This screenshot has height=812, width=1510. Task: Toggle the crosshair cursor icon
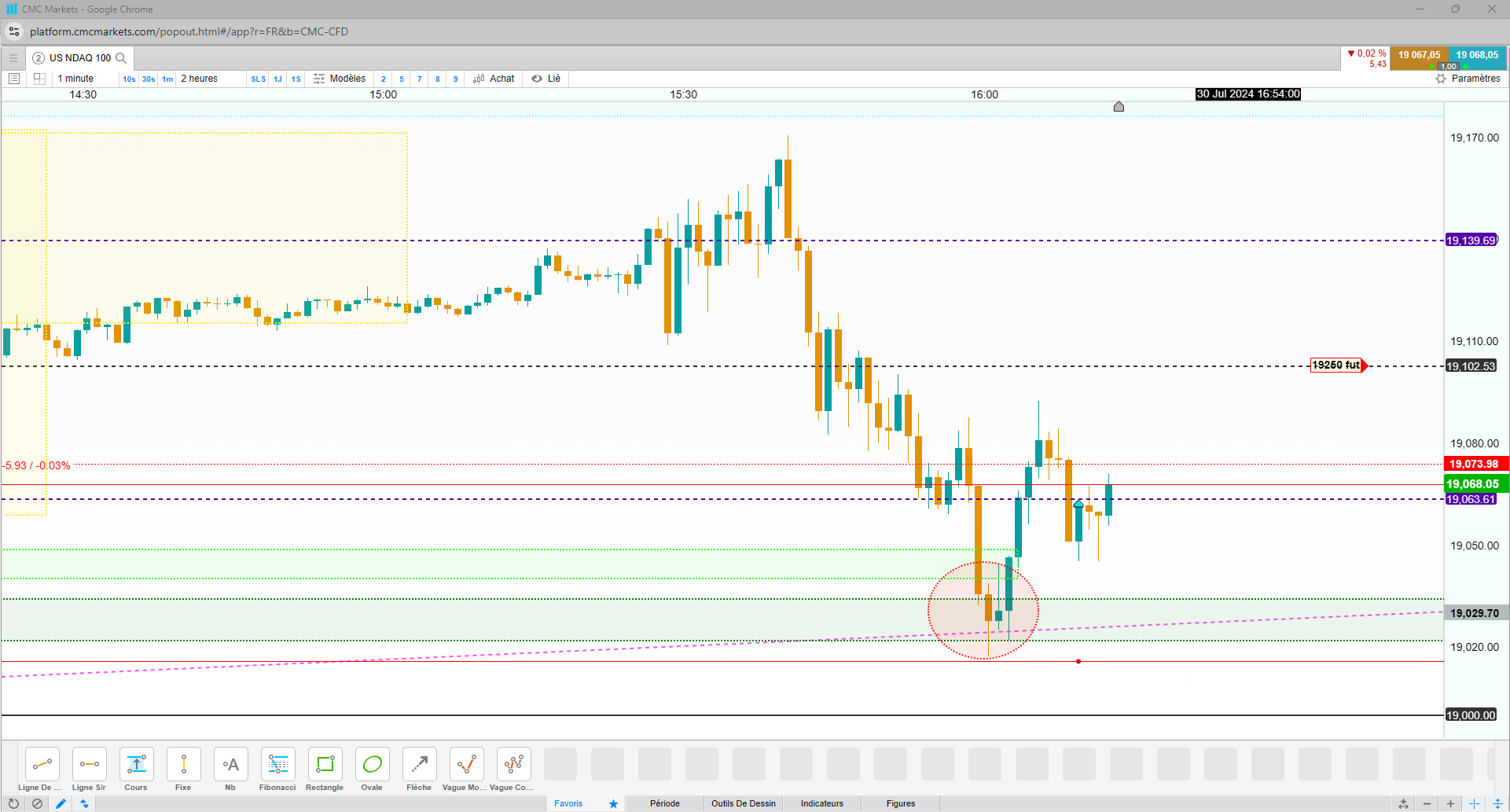click(1474, 803)
